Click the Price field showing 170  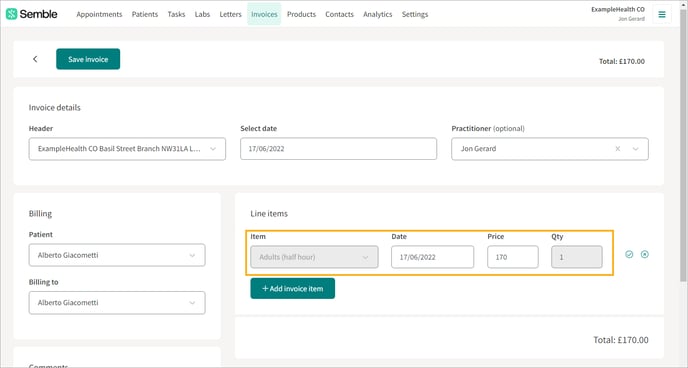512,257
